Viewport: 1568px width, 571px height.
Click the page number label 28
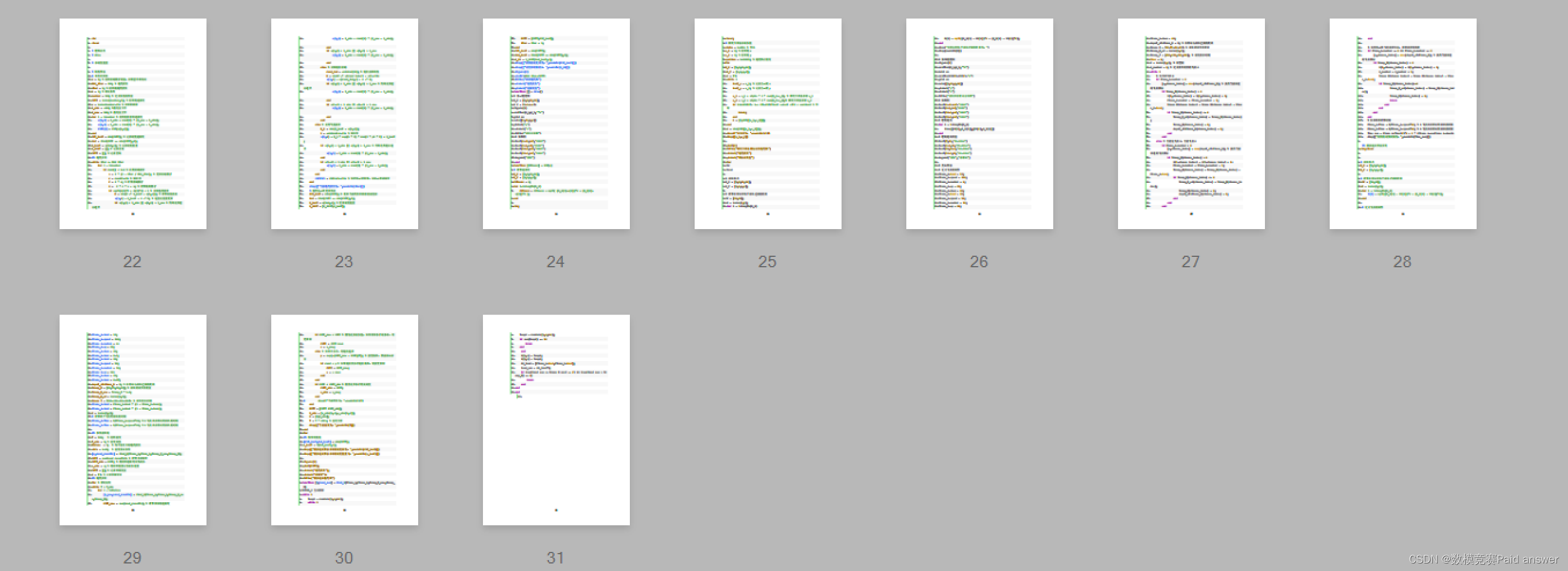pyautogui.click(x=1403, y=261)
